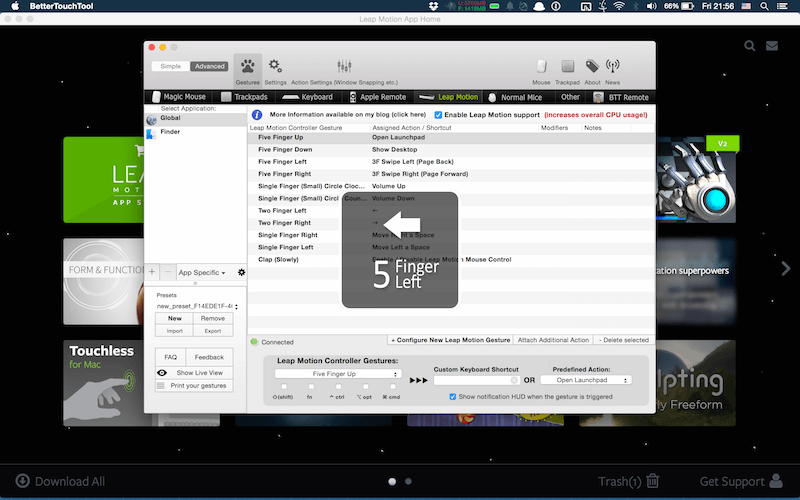Add application with plus button
This screenshot has width=800, height=500.
(x=152, y=272)
